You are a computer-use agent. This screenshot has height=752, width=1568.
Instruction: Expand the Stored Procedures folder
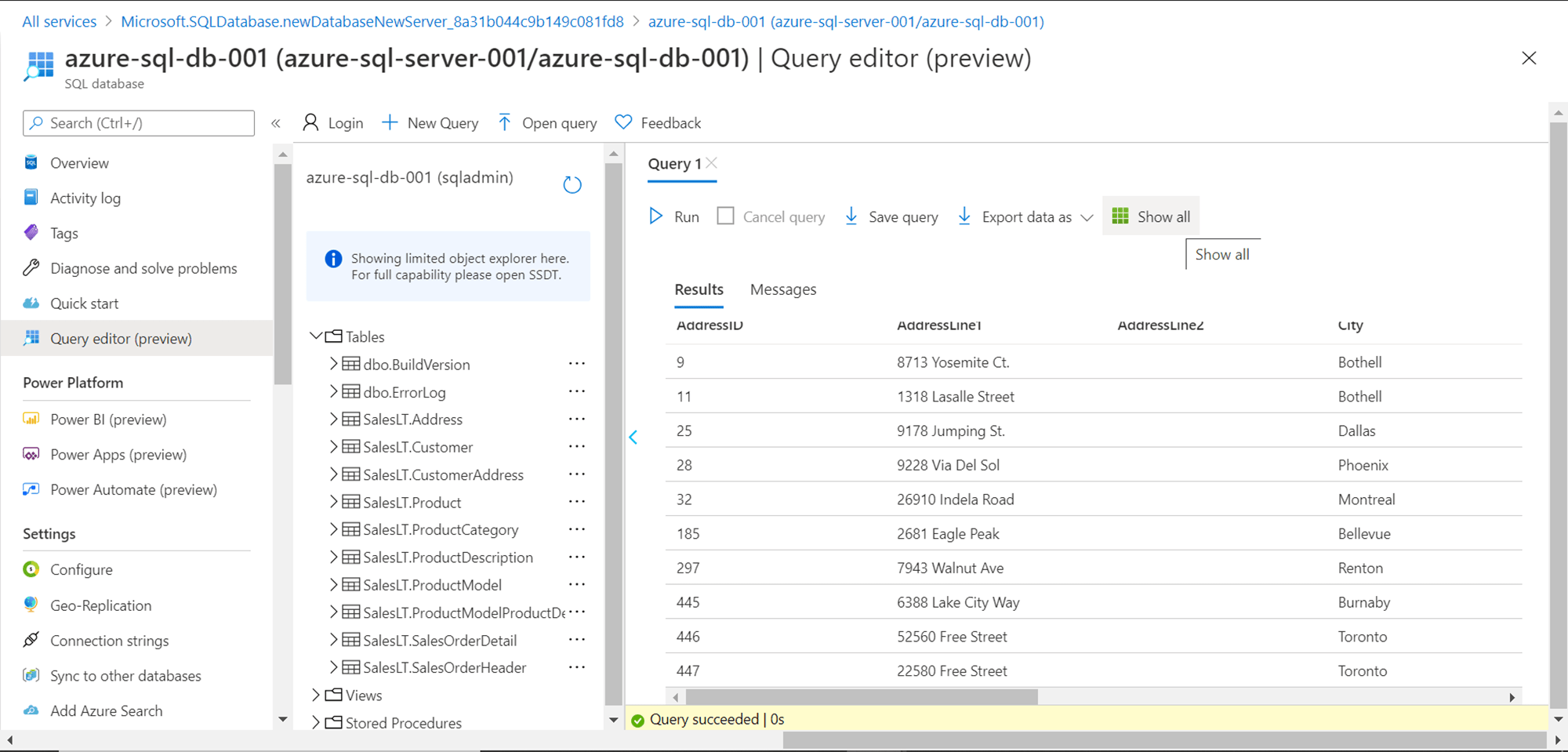(316, 722)
